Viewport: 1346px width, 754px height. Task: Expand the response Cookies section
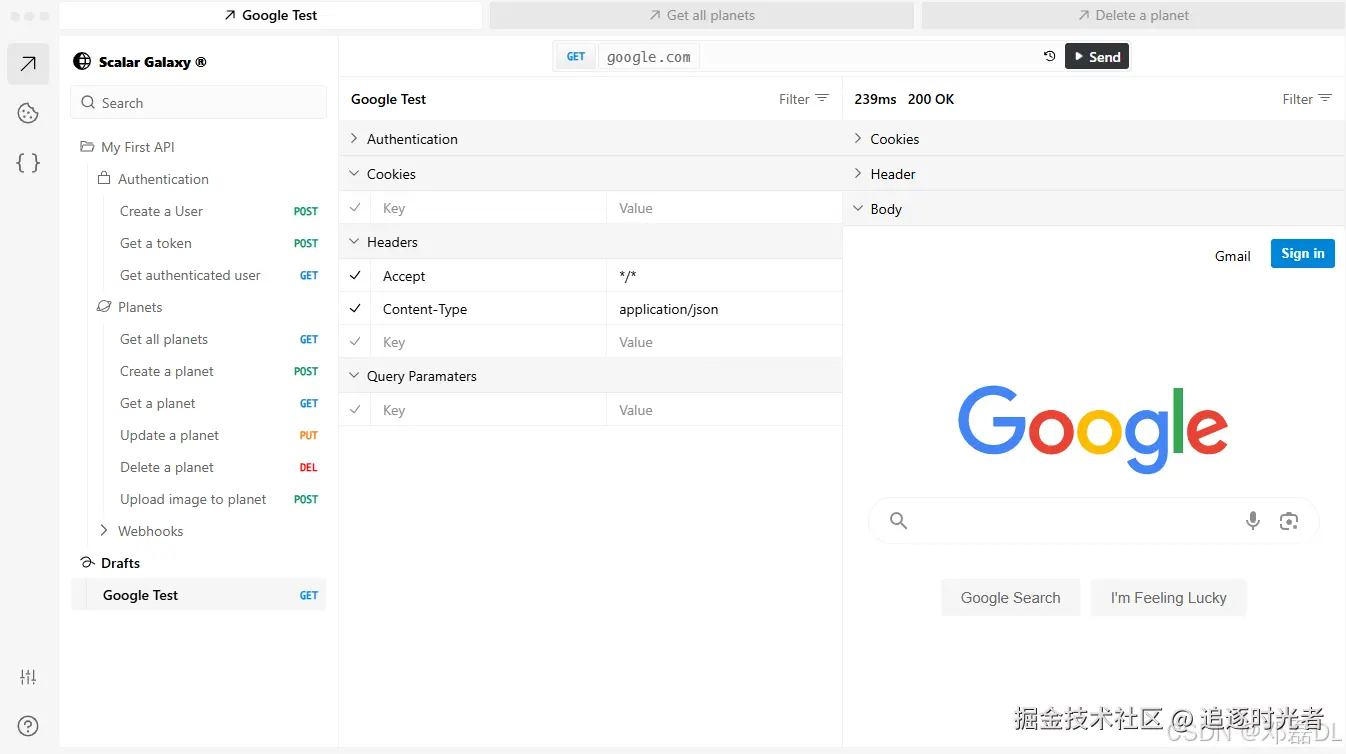click(x=1094, y=139)
